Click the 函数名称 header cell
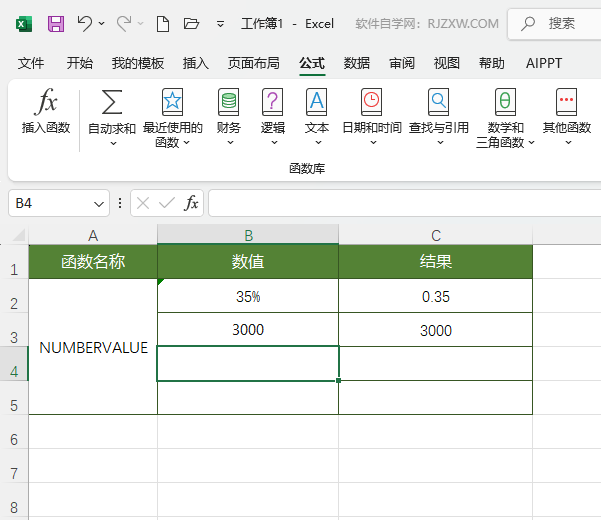Screen dimensions: 601x520 tap(93, 262)
